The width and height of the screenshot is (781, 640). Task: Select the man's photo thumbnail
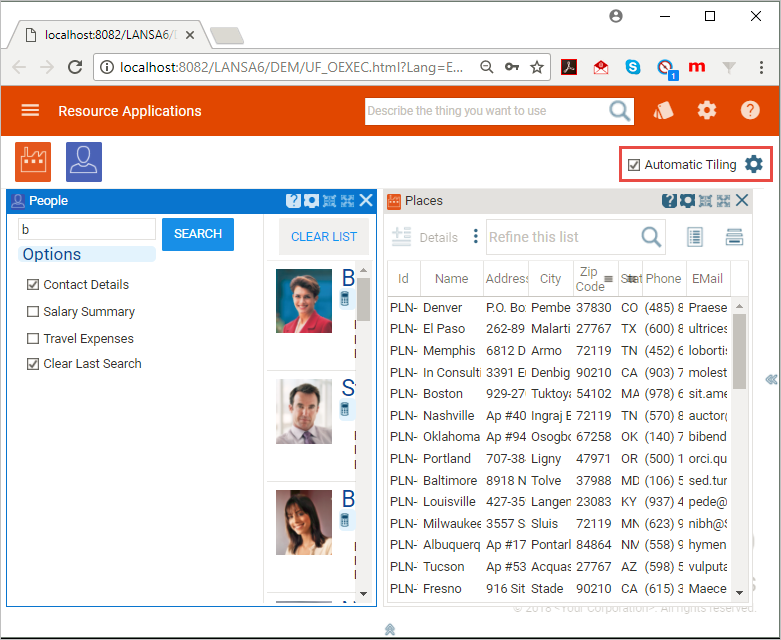(x=304, y=411)
